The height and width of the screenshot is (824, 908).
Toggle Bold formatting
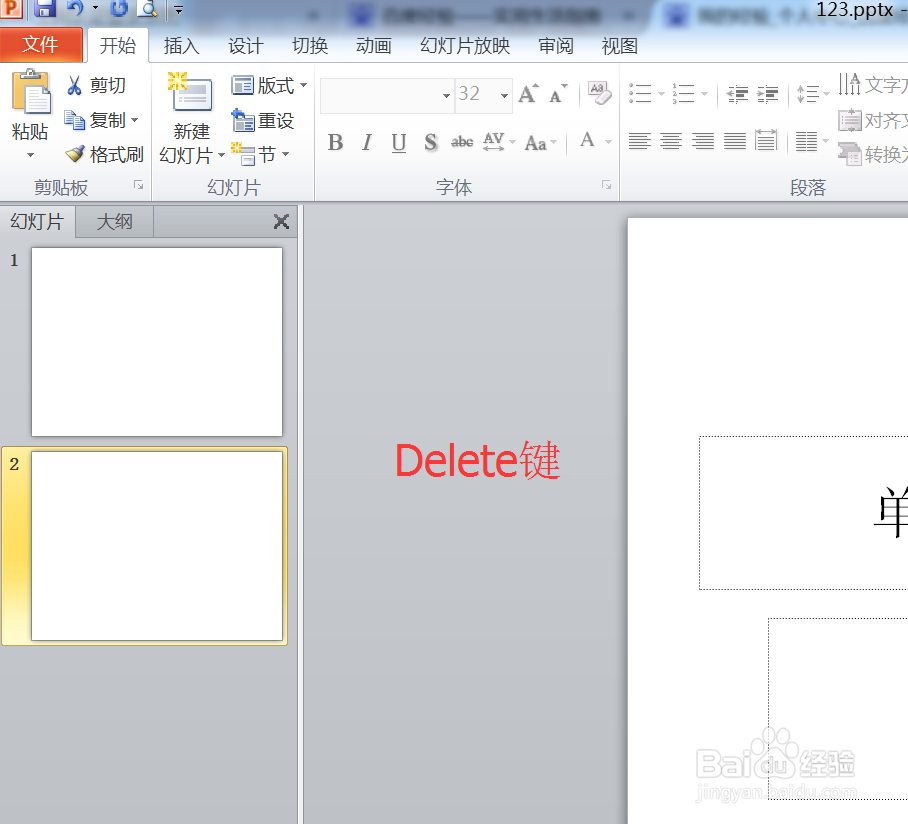point(335,142)
